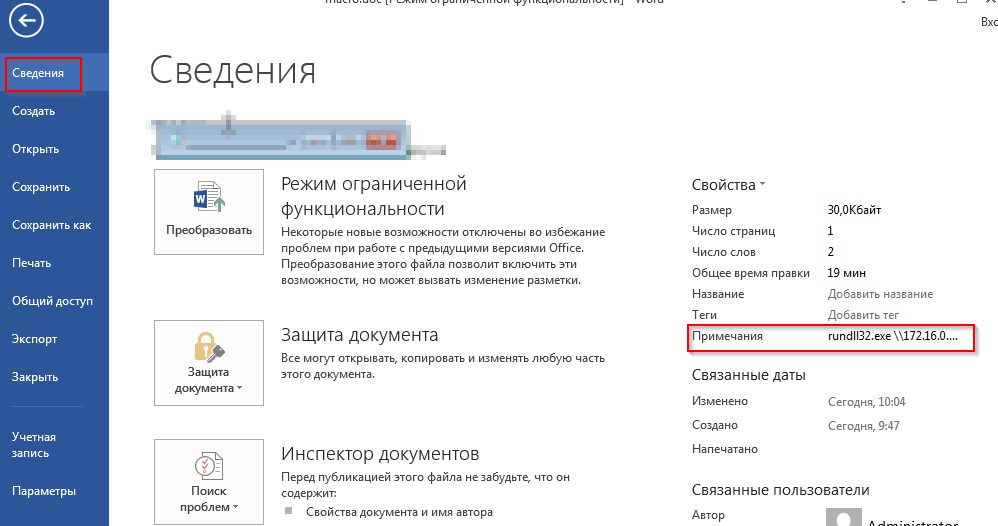Click the author avatar picture
Viewport: 998px width, 526px height.
coord(843,516)
